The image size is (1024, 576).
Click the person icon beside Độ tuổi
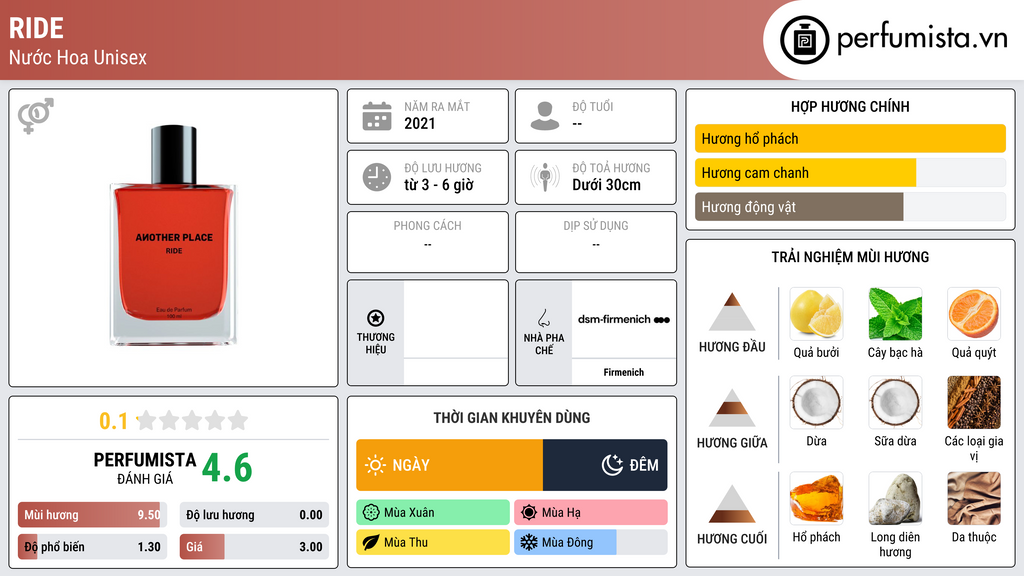[545, 116]
